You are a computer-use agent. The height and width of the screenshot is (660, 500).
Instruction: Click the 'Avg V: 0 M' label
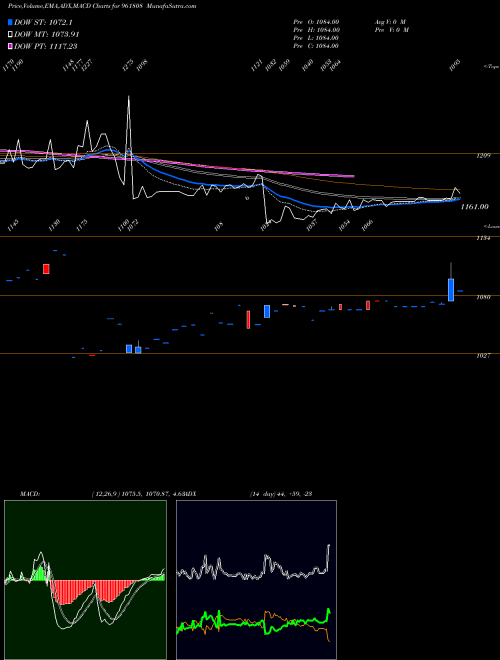point(390,21)
